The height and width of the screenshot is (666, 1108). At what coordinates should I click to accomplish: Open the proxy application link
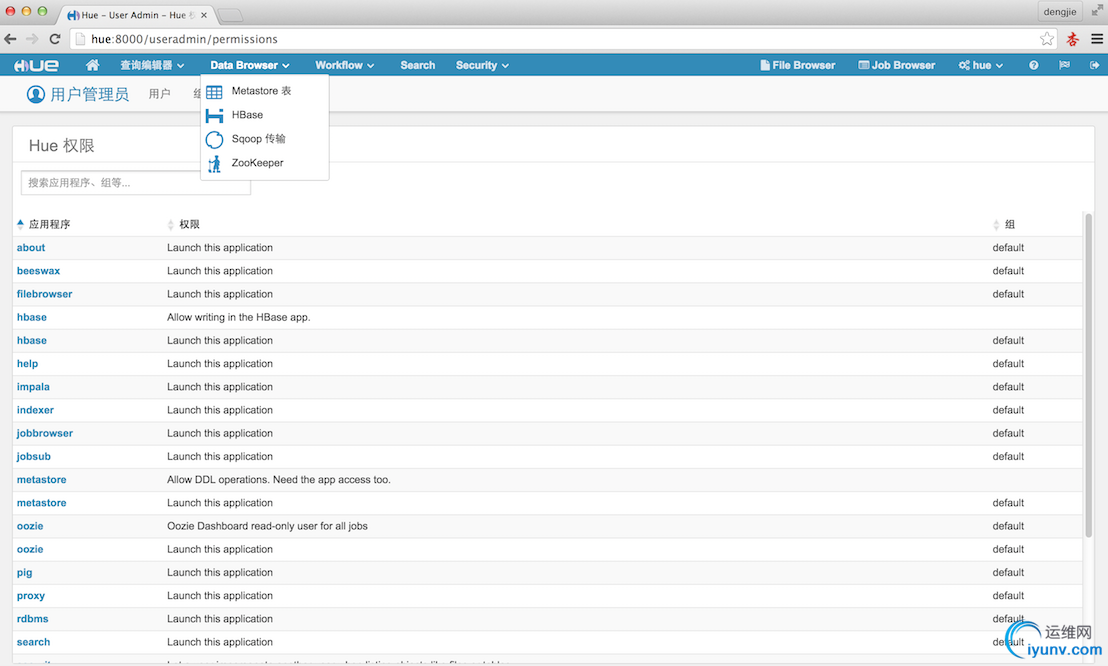coord(31,596)
